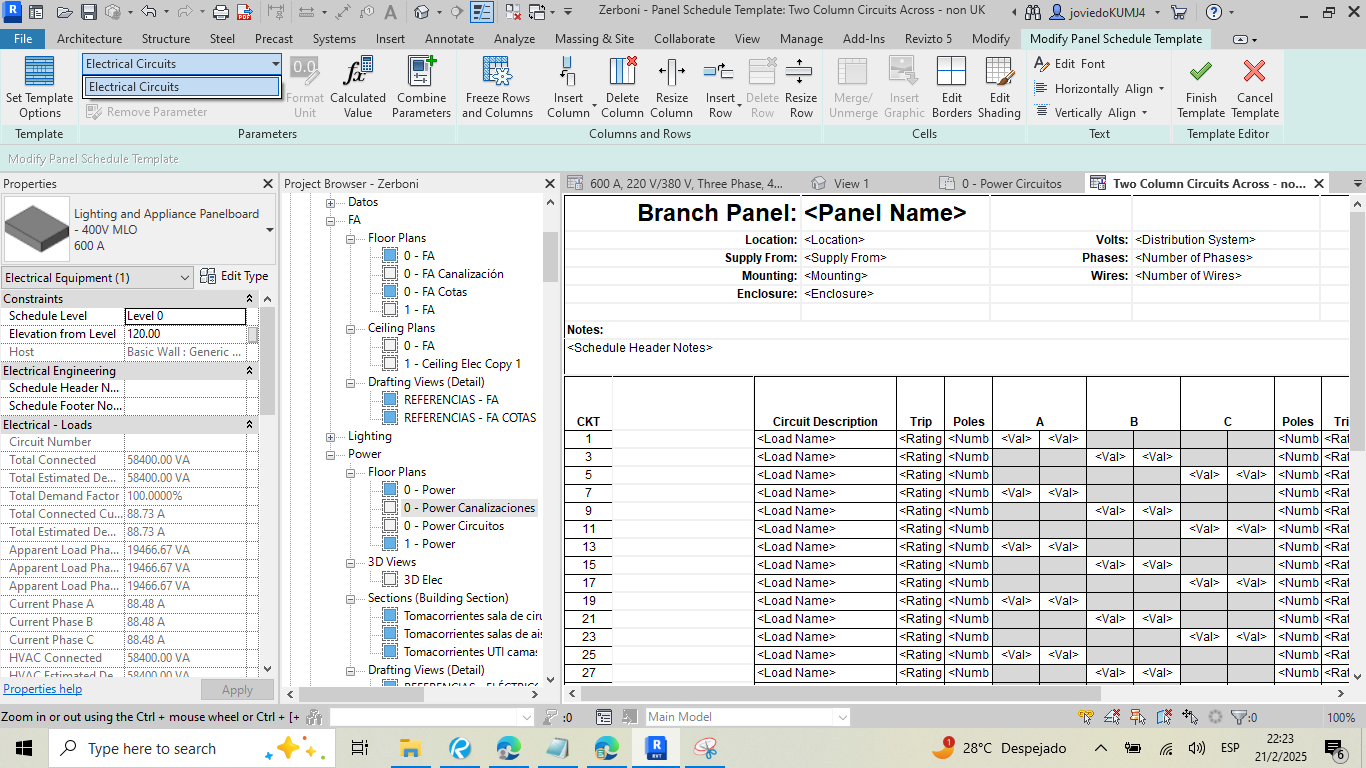Switch to the Annotate ribbon tab
This screenshot has width=1366, height=768.
coord(449,39)
